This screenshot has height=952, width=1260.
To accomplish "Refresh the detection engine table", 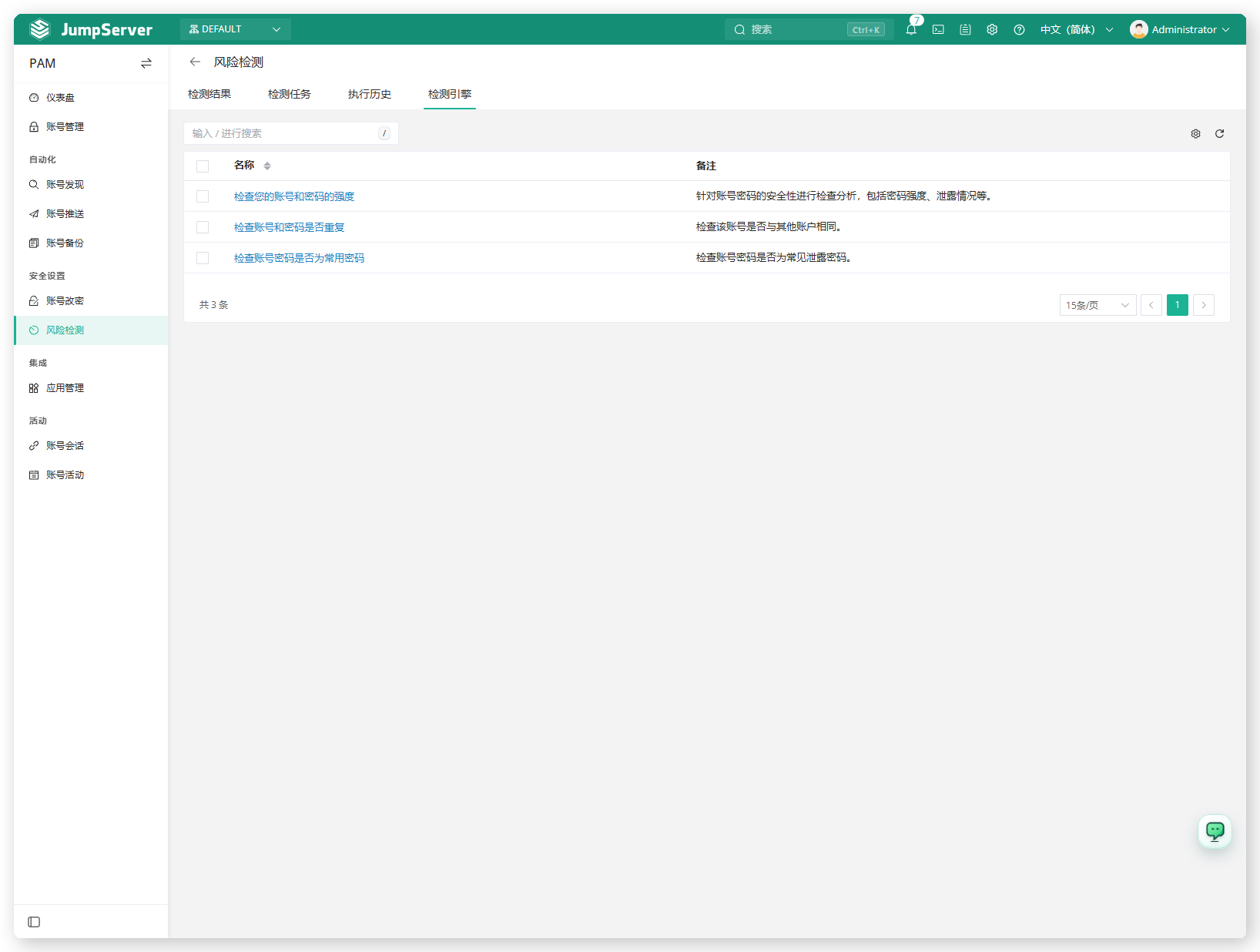I will coord(1219,133).
